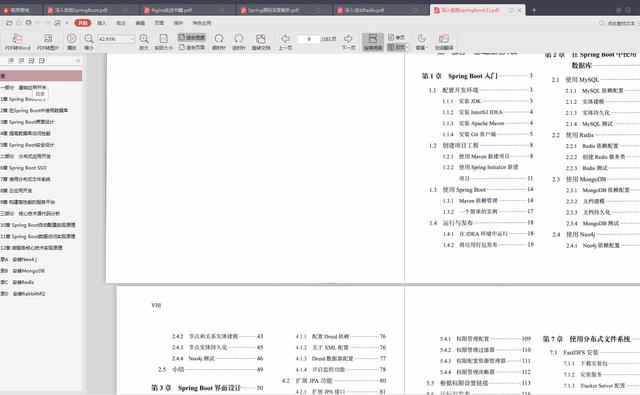Start slideshow with the 播放 button
This screenshot has width=640, height=395.
coord(71,42)
